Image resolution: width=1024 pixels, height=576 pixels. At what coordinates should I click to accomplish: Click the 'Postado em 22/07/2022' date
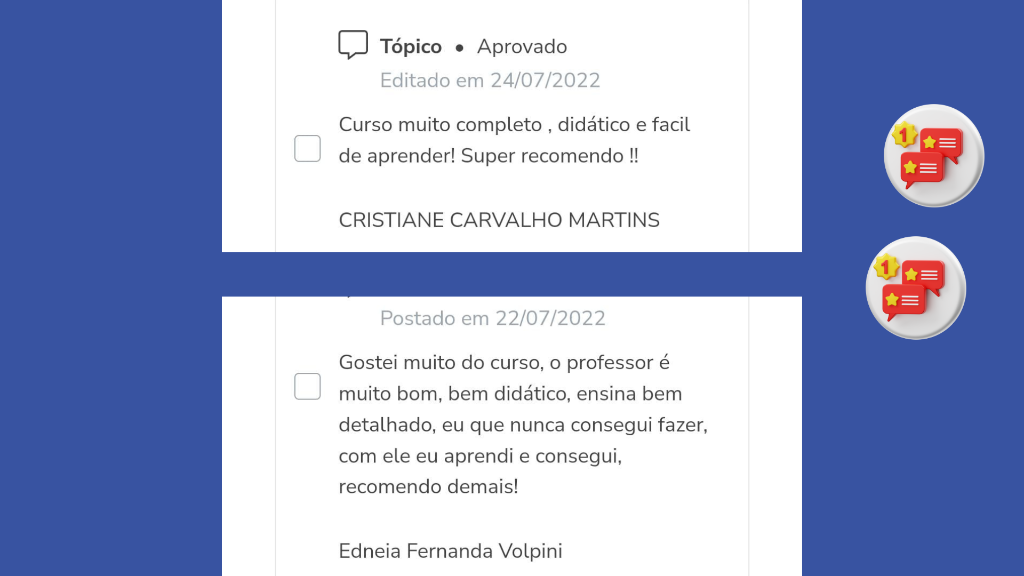492,318
